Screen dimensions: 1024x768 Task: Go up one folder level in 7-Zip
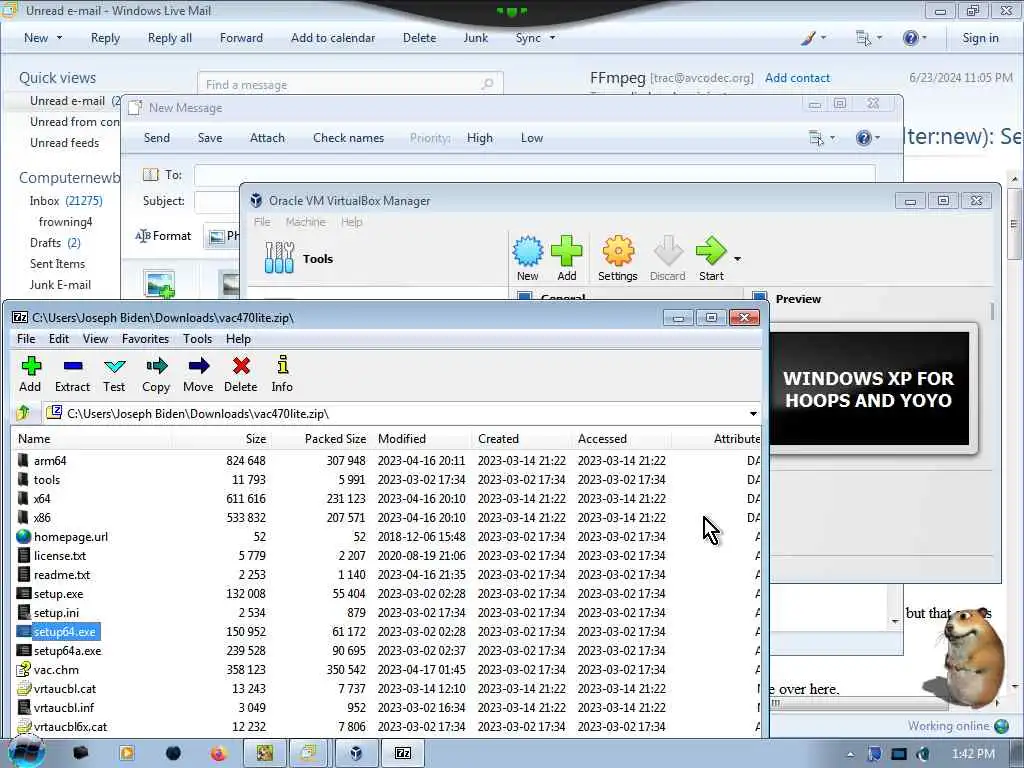click(x=24, y=413)
